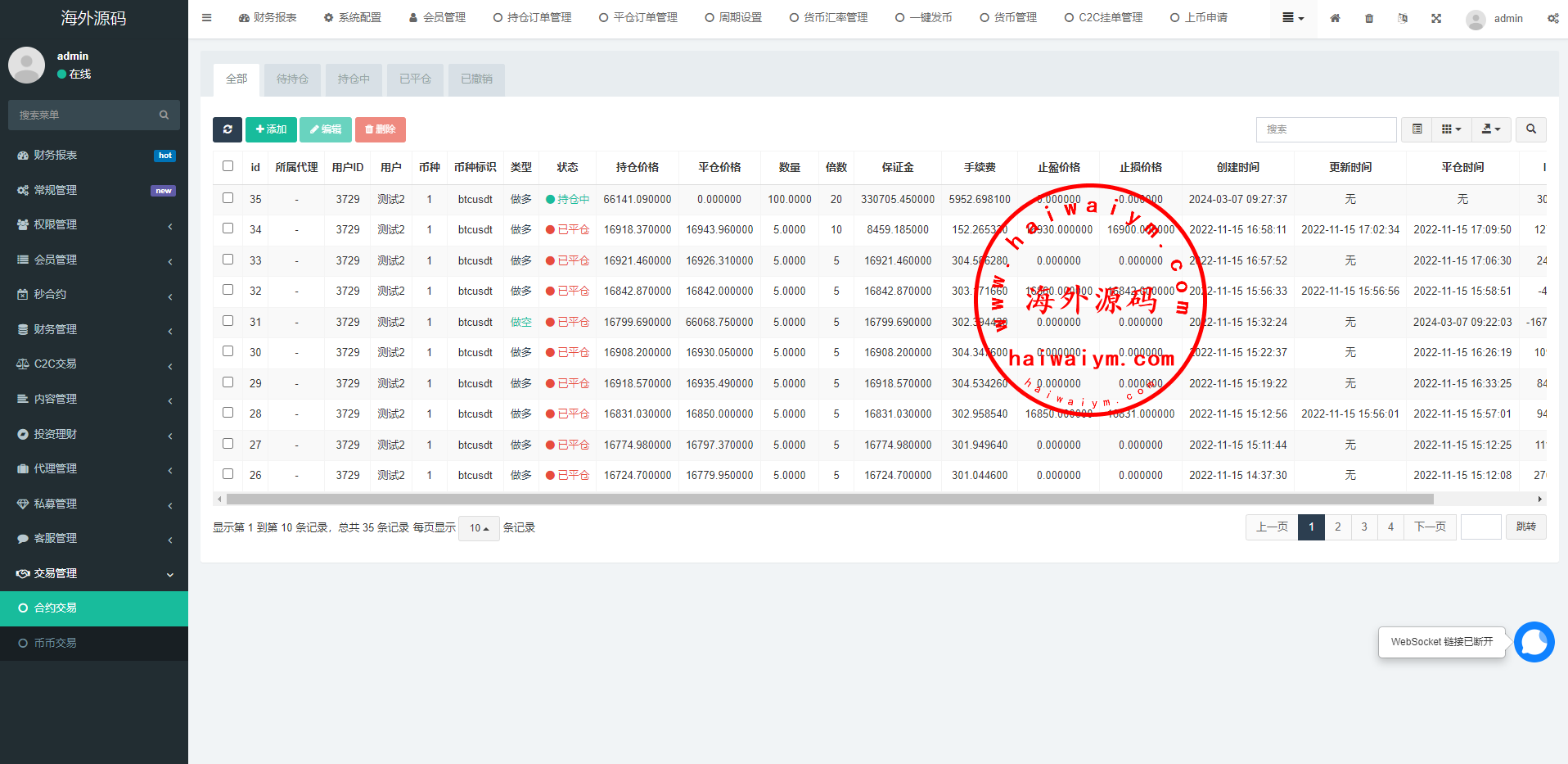Screen dimensions: 1568x764
Task: Click the hamburger sidebar toggle icon
Action: tap(206, 18)
